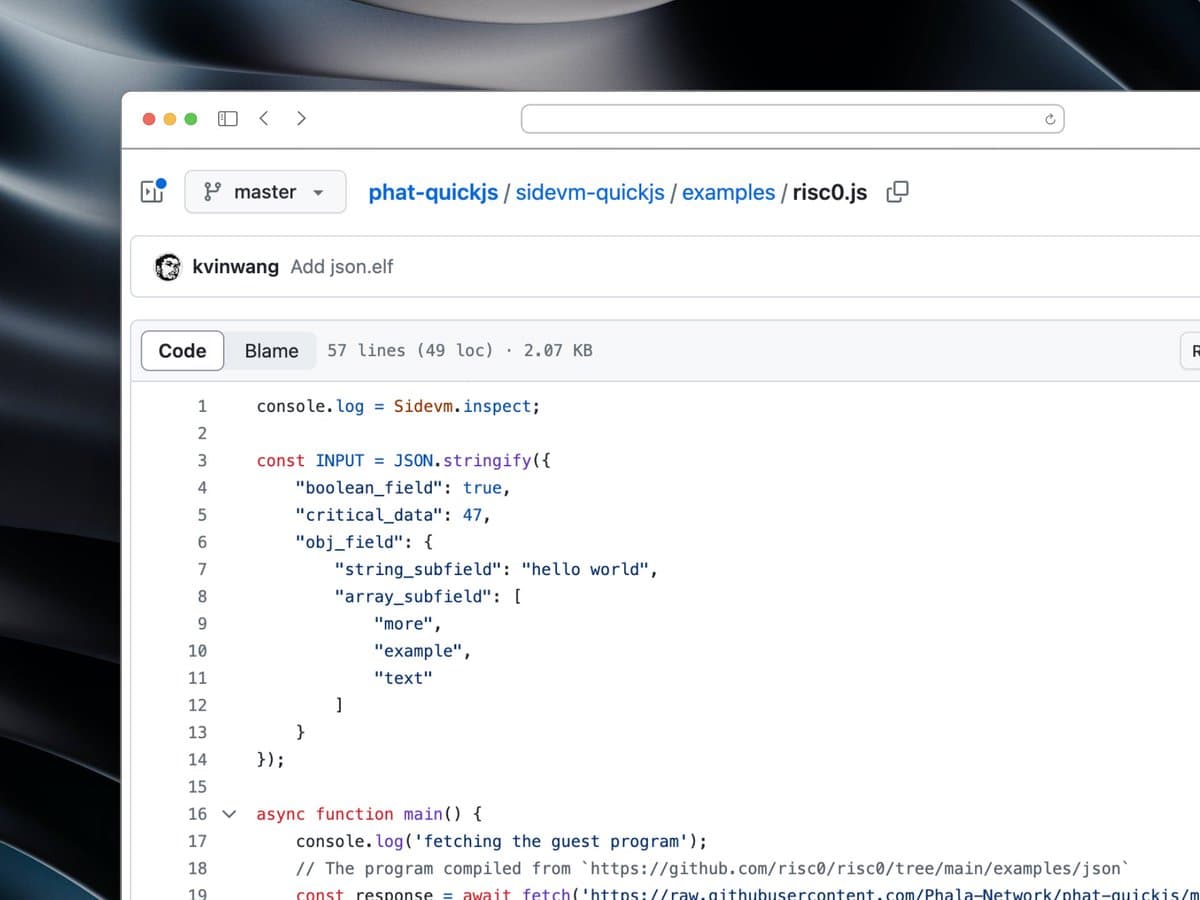1200x900 pixels.
Task: Open the phat-quickjs repository link
Action: (433, 192)
